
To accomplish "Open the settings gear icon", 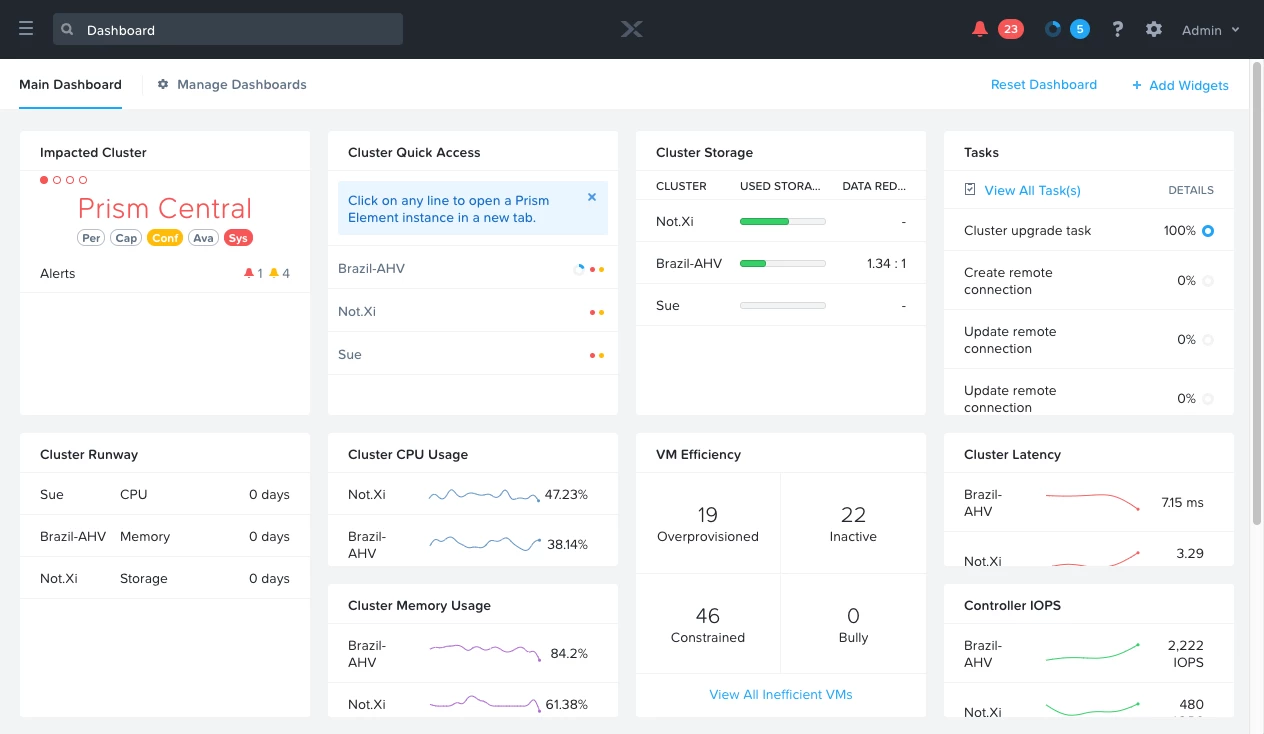I will (x=1153, y=29).
